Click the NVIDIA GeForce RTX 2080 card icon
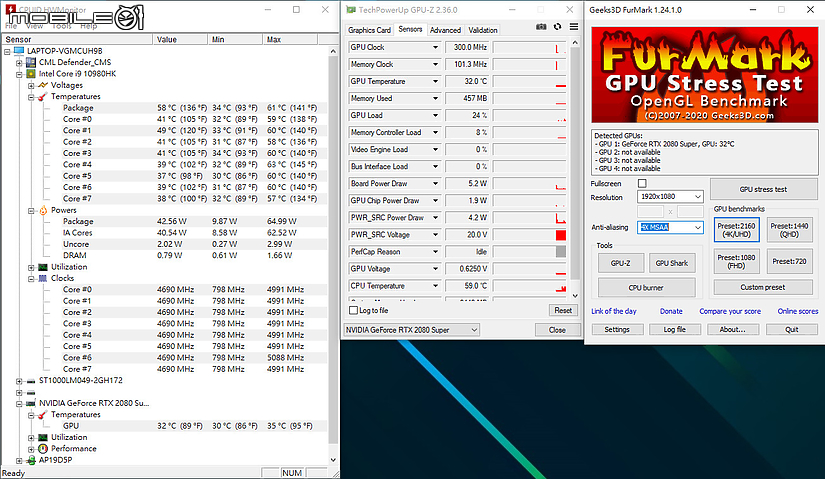This screenshot has width=825, height=479. pyautogui.click(x=31, y=403)
